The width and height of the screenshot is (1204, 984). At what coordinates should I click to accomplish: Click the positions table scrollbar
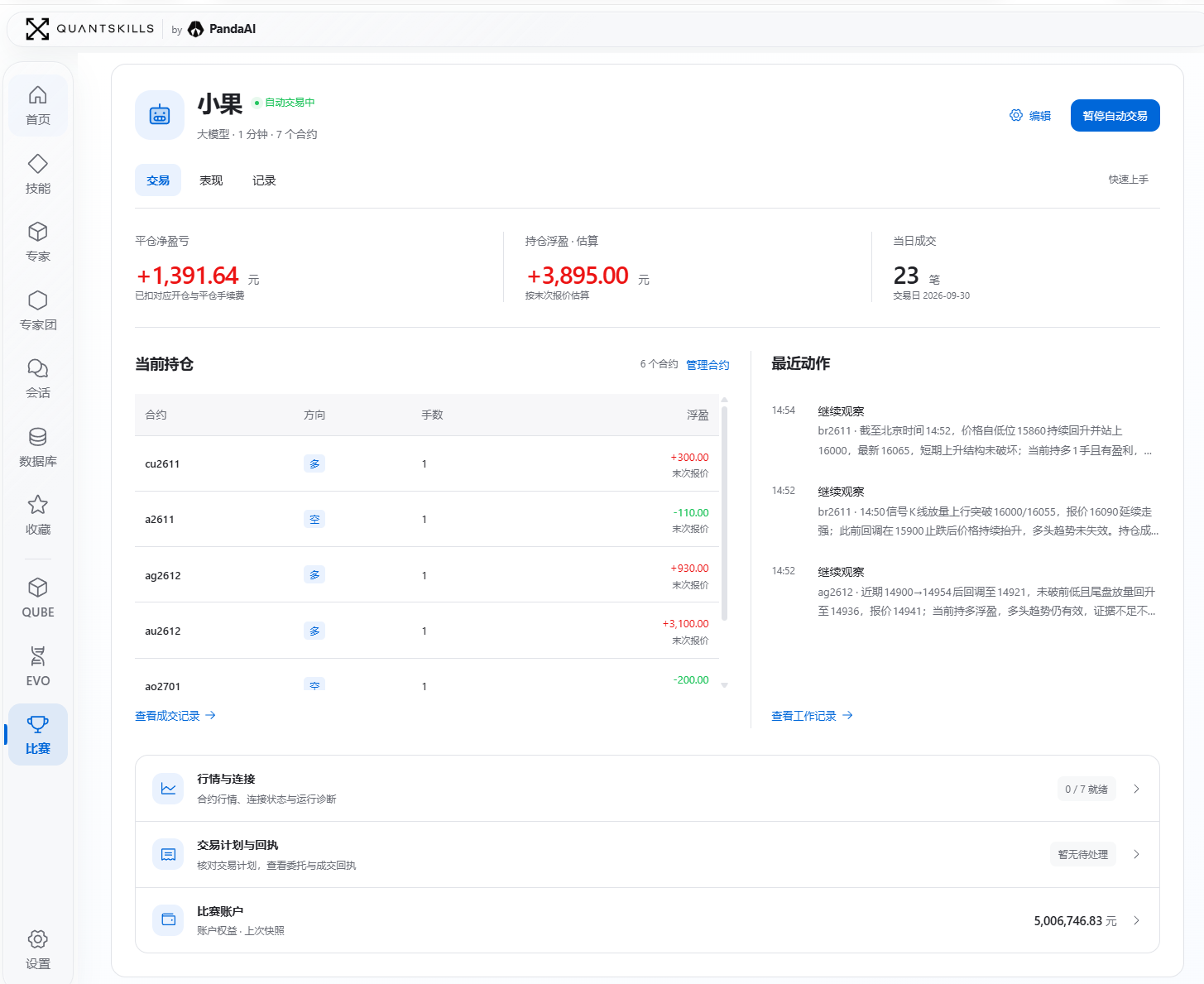pos(725,512)
